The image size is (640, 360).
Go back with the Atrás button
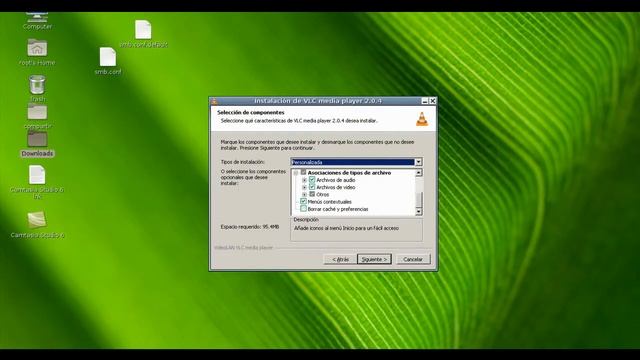coord(340,259)
